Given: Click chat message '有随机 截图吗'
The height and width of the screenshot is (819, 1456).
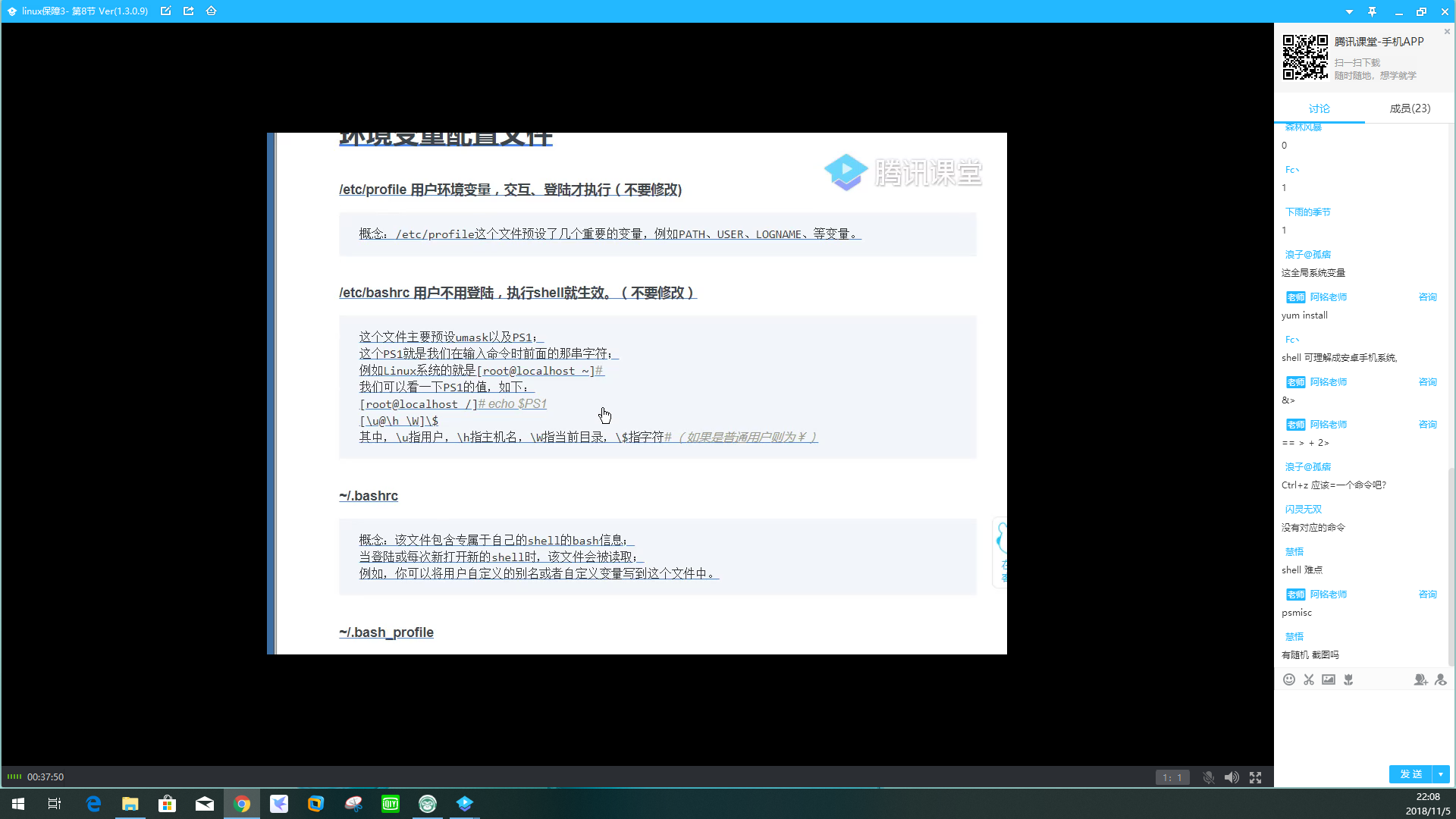Looking at the screenshot, I should point(1310,655).
